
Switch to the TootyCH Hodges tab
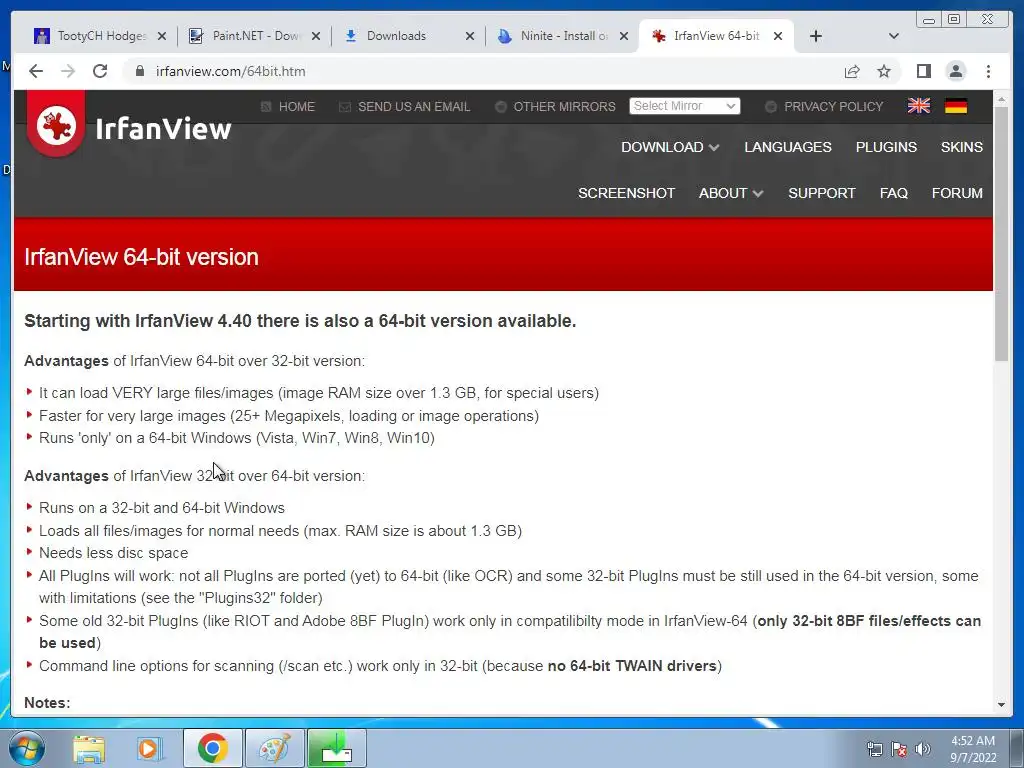point(94,36)
